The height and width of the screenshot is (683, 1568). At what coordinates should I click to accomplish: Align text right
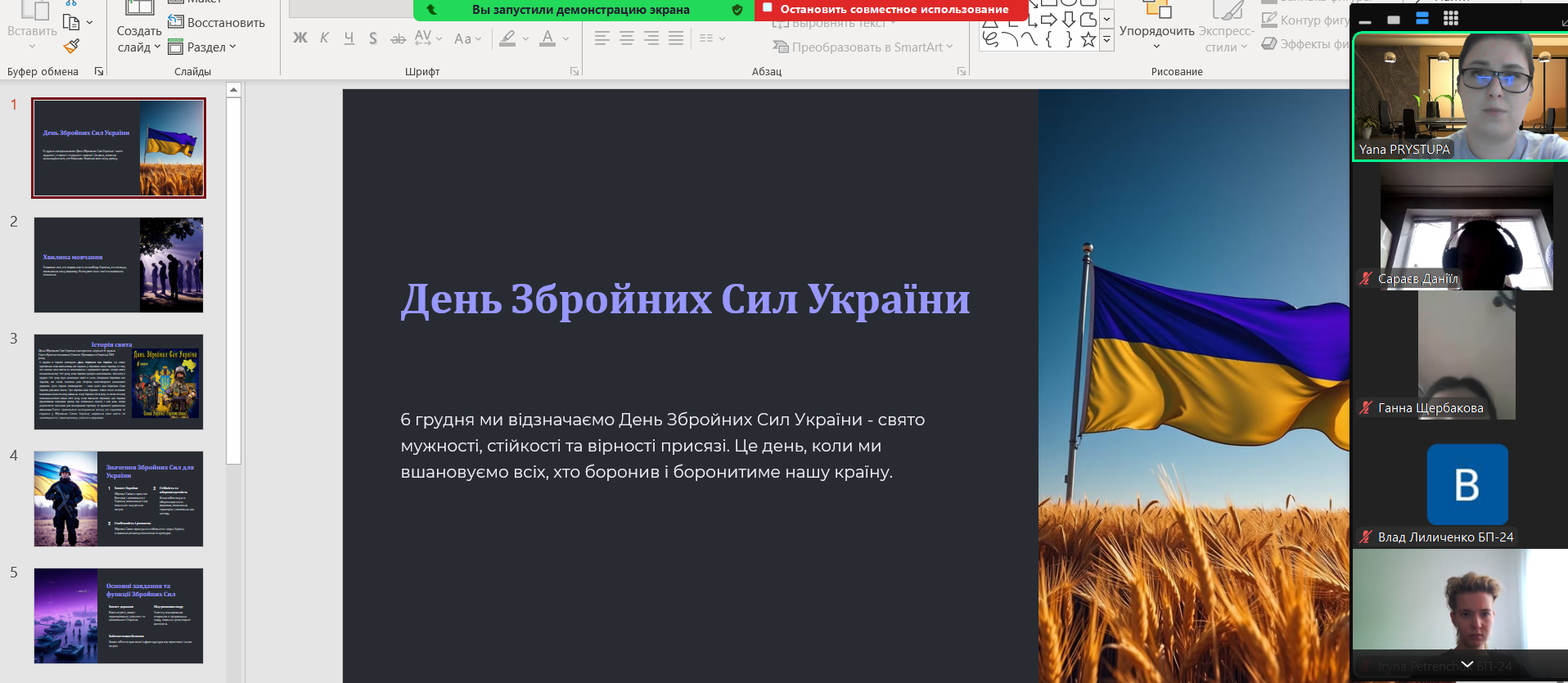click(x=651, y=38)
